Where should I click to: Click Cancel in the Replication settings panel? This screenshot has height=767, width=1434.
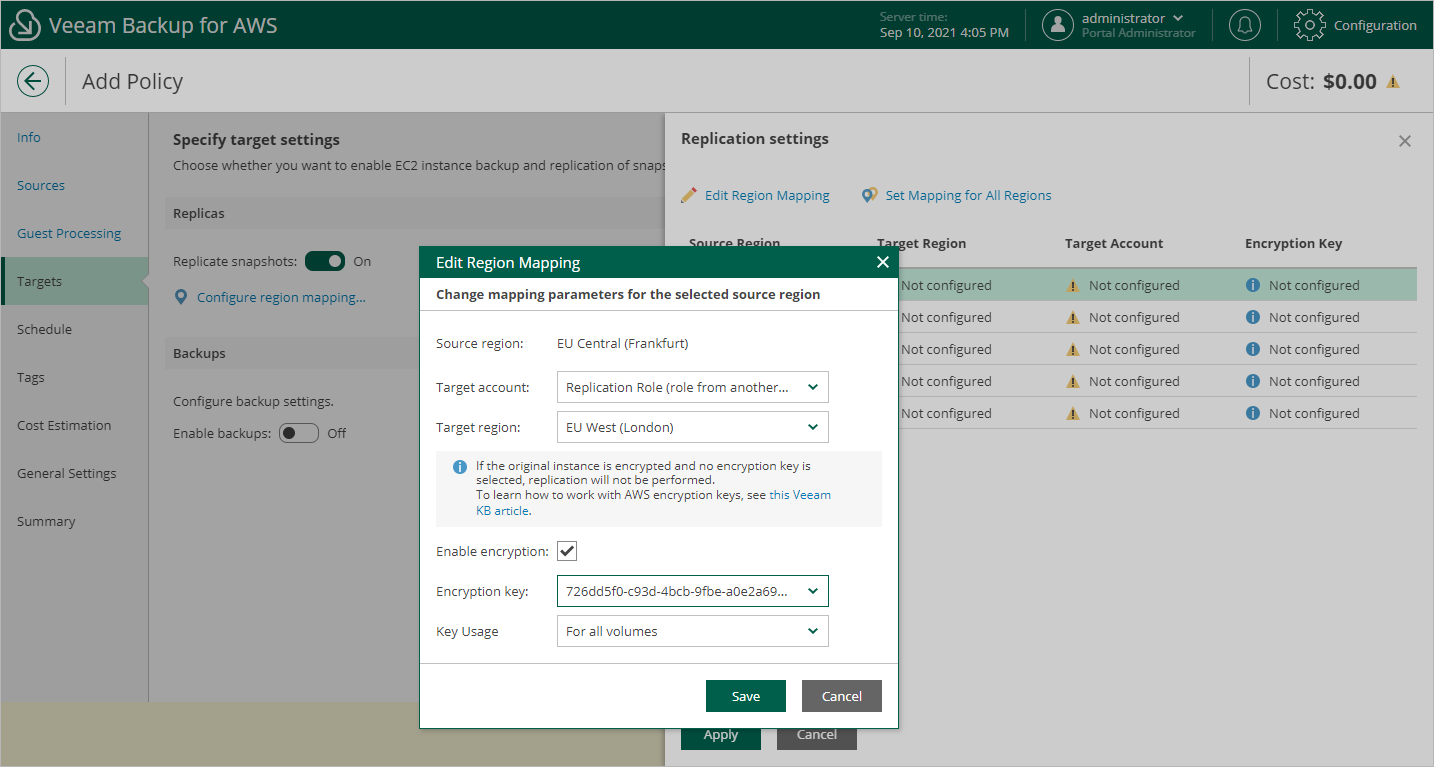(x=817, y=738)
